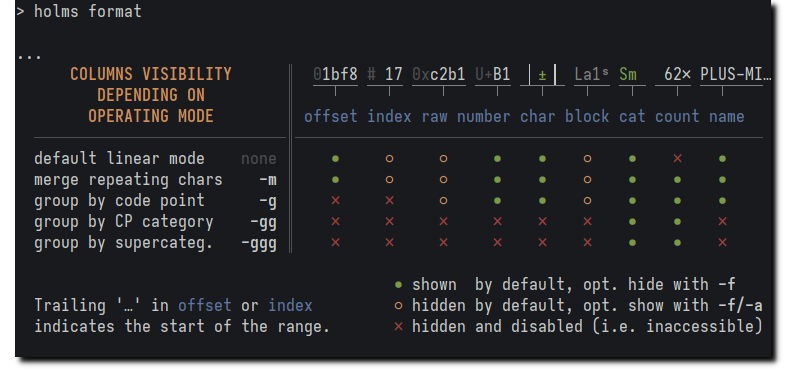This screenshot has width=786, height=372.
Task: Click the '-ggg' option flag
Action: [x=259, y=244]
